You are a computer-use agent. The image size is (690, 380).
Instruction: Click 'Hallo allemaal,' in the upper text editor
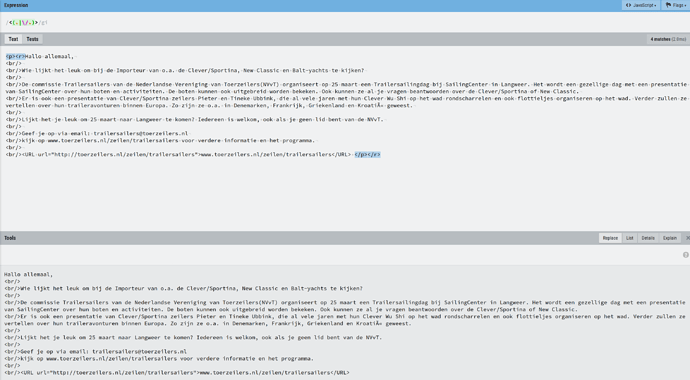click(x=49, y=56)
